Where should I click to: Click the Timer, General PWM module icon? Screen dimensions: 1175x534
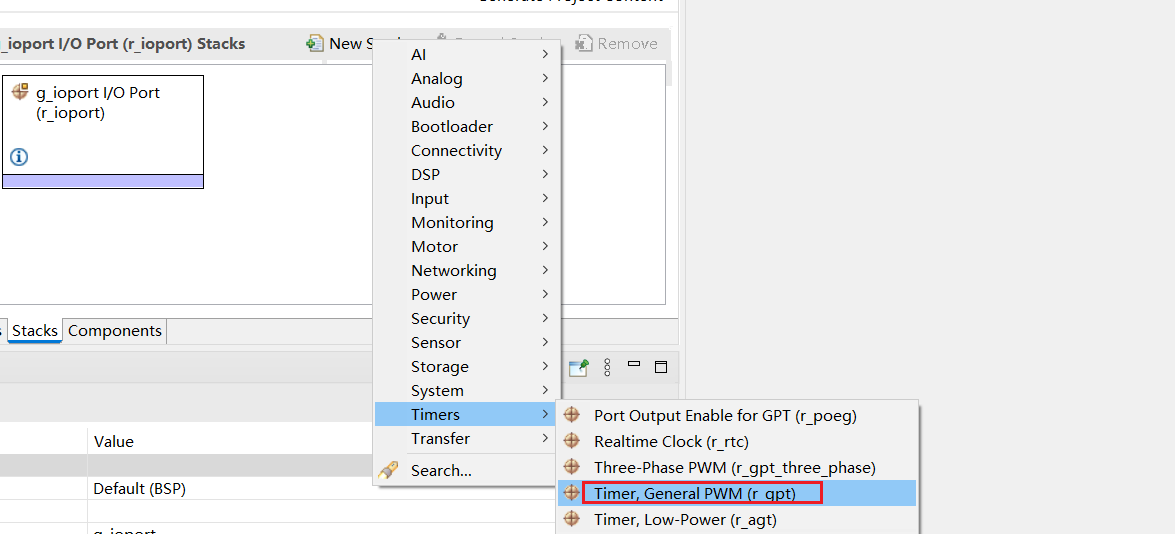572,493
